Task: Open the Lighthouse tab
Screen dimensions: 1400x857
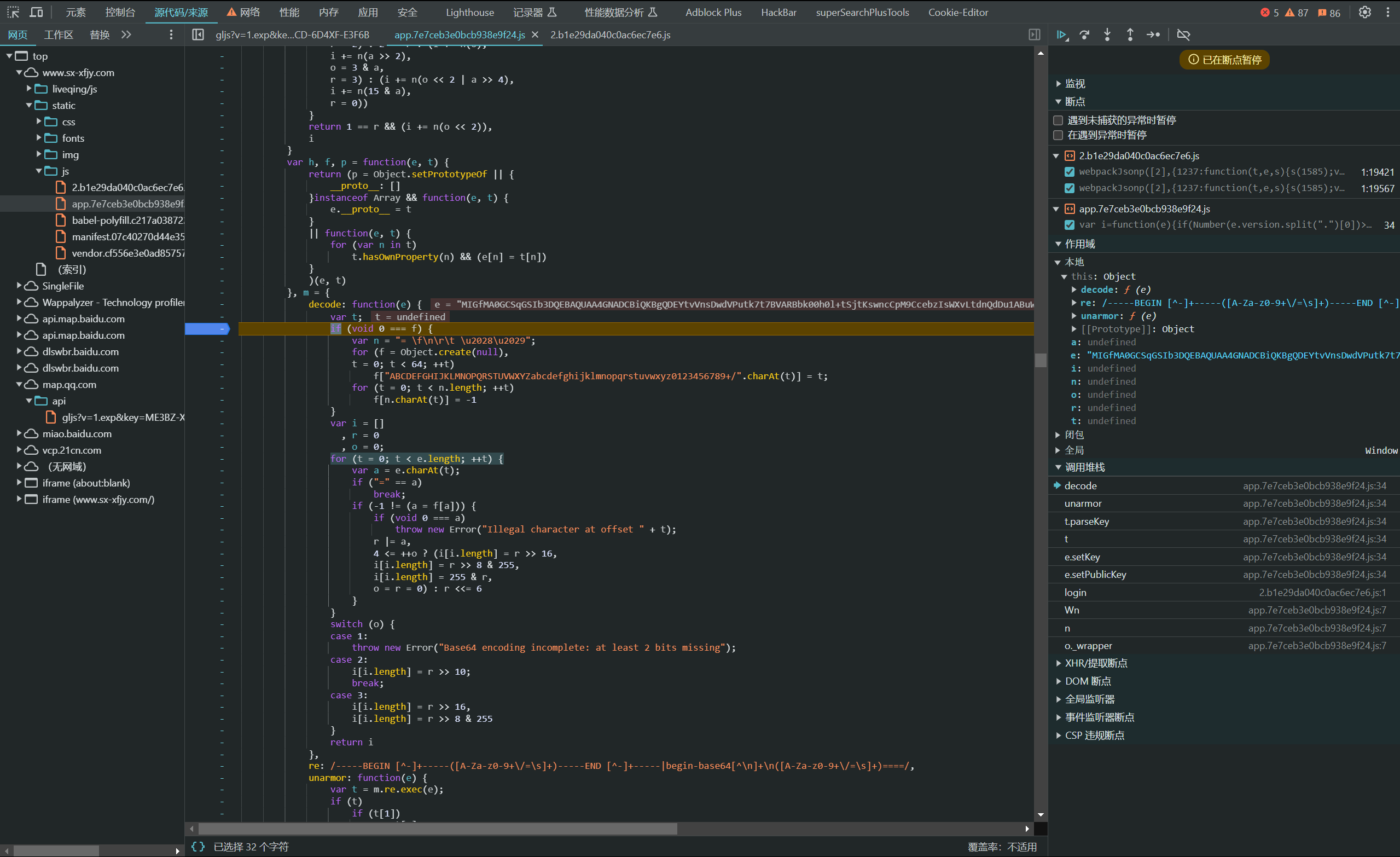Action: (470, 12)
